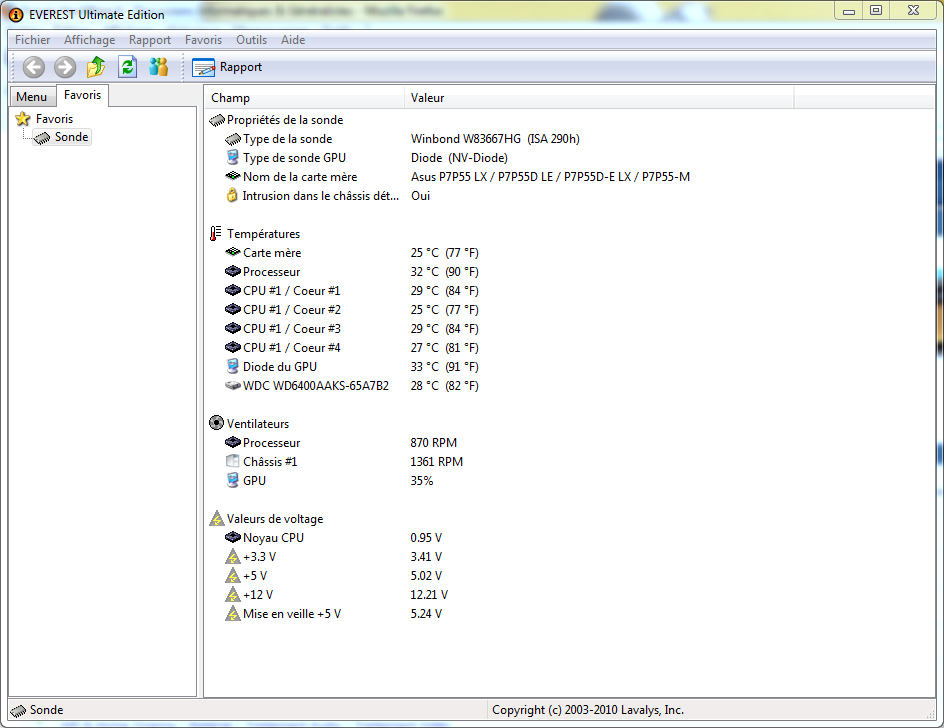The width and height of the screenshot is (944, 728).
Task: Select the GPU diode temperature icon
Action: (233, 366)
